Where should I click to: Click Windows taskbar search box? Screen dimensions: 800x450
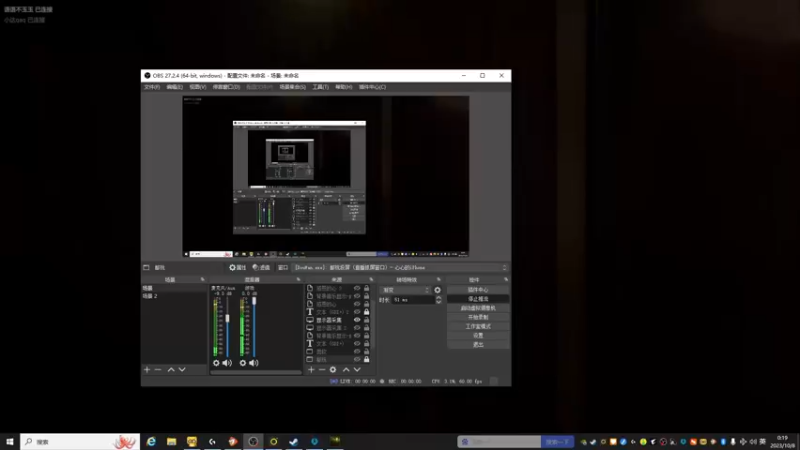pyautogui.click(x=80, y=441)
